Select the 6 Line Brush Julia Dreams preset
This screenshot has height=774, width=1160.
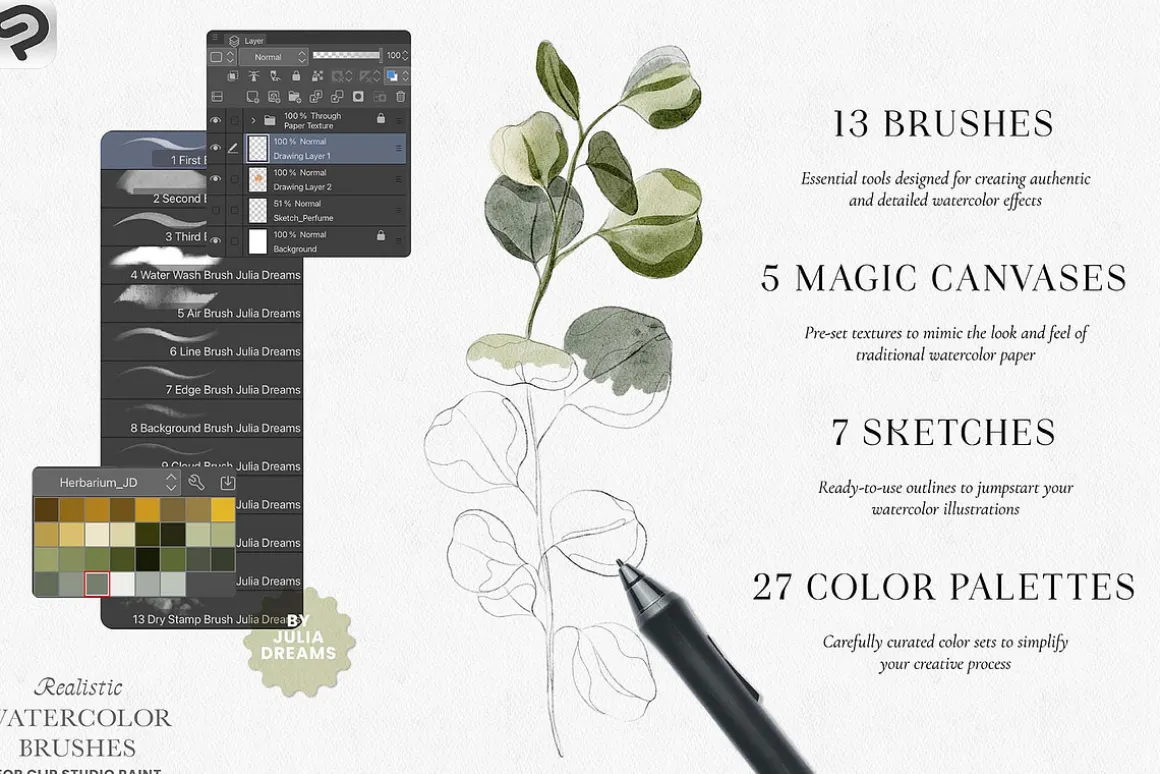202,343
